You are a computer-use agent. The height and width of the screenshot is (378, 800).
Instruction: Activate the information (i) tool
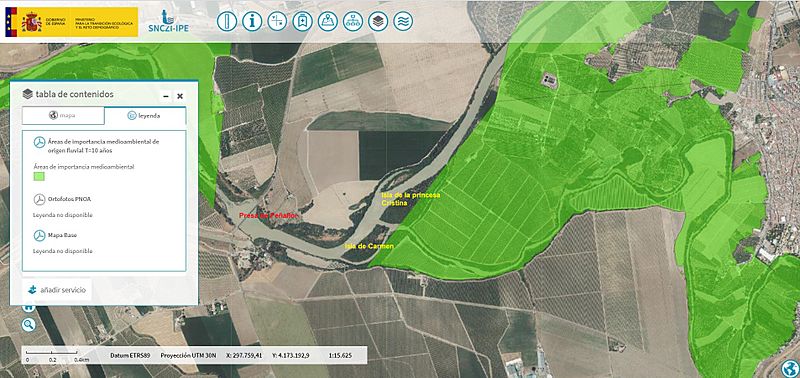(252, 21)
